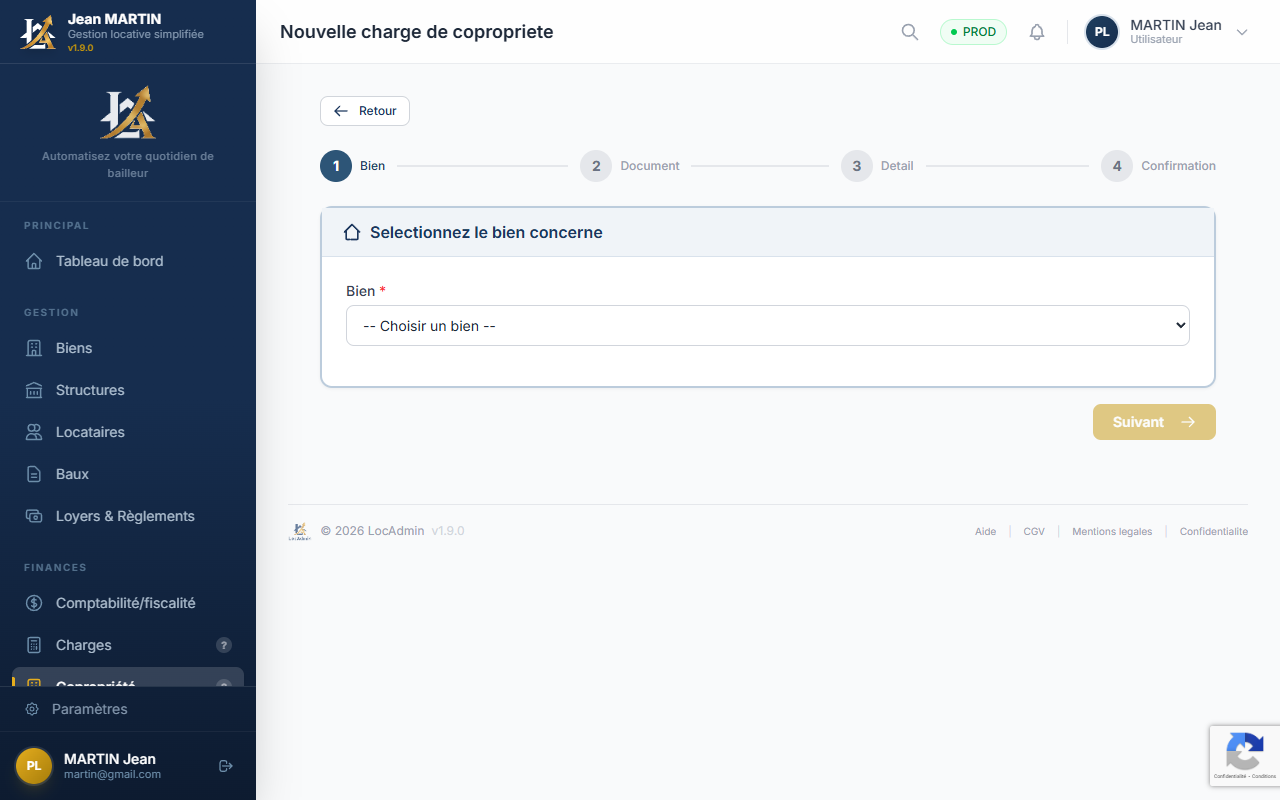Click the Paramètres gear icon

pos(32,709)
